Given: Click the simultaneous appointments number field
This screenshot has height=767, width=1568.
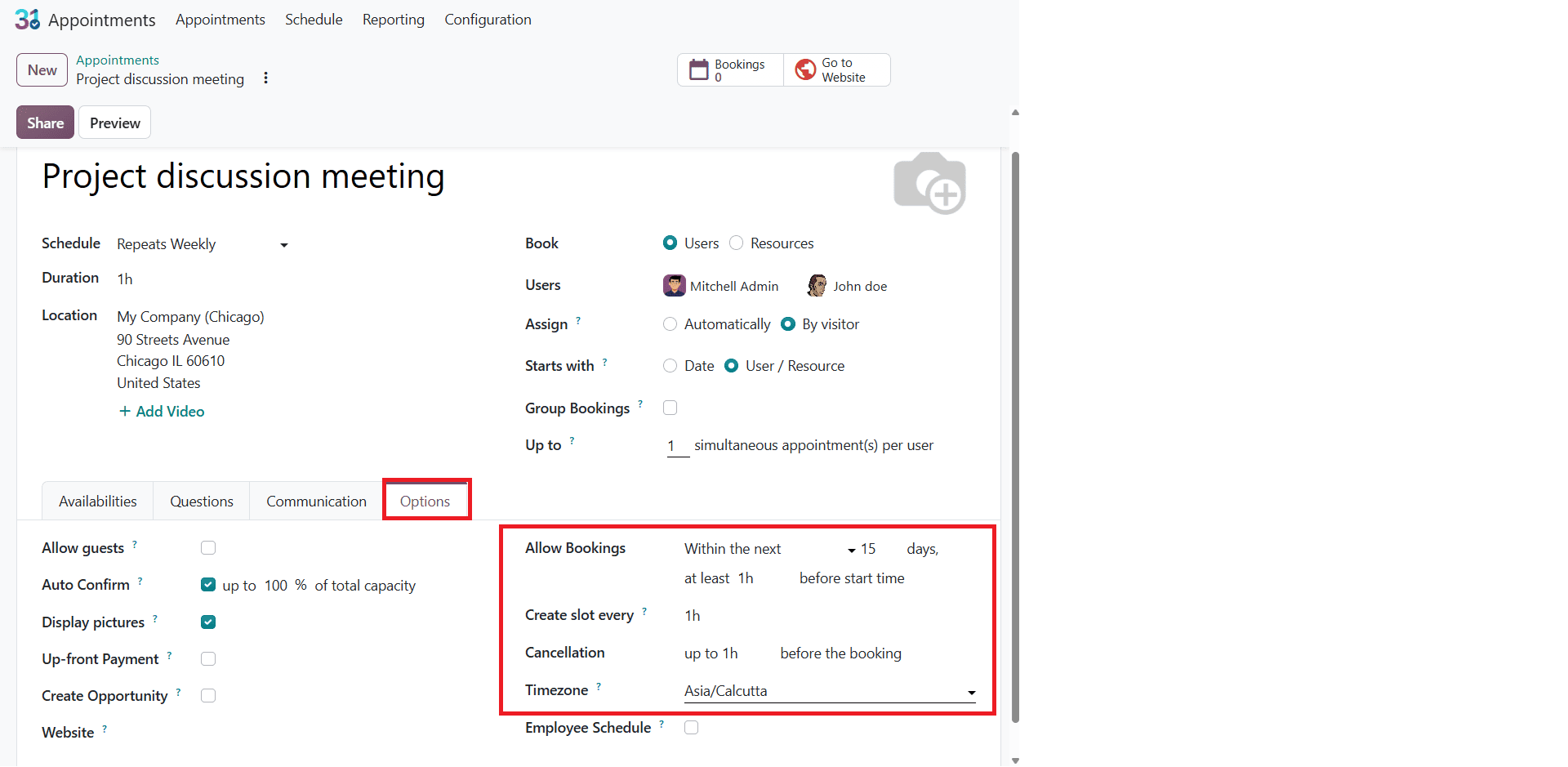Looking at the screenshot, I should [678, 446].
